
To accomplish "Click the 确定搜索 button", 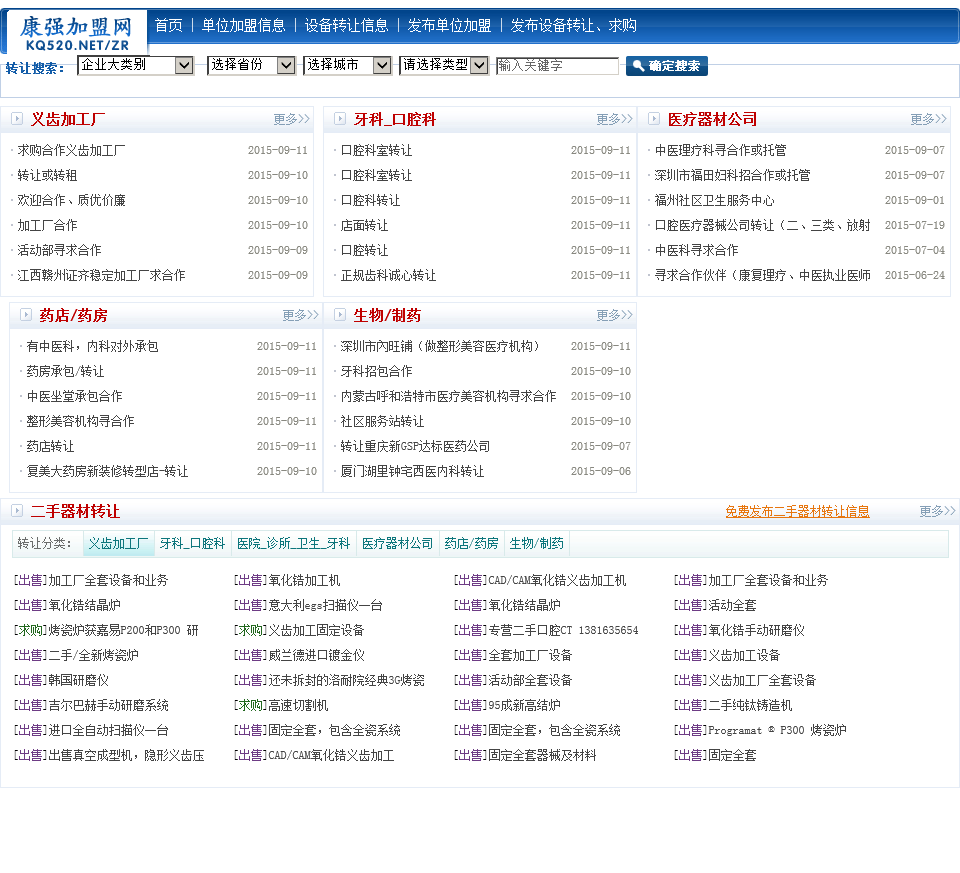I will coord(667,66).
